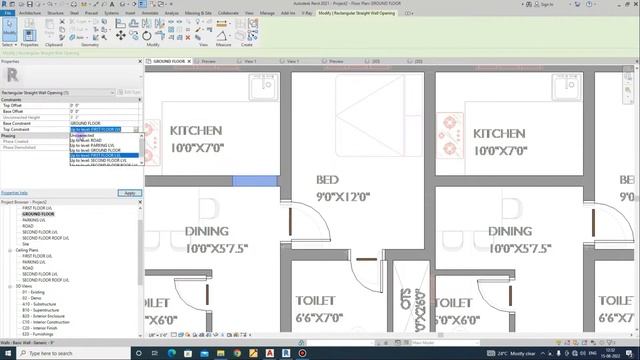Open the Massing & Site ribbon tab
This screenshot has width=640, height=360.
click(x=198, y=13)
